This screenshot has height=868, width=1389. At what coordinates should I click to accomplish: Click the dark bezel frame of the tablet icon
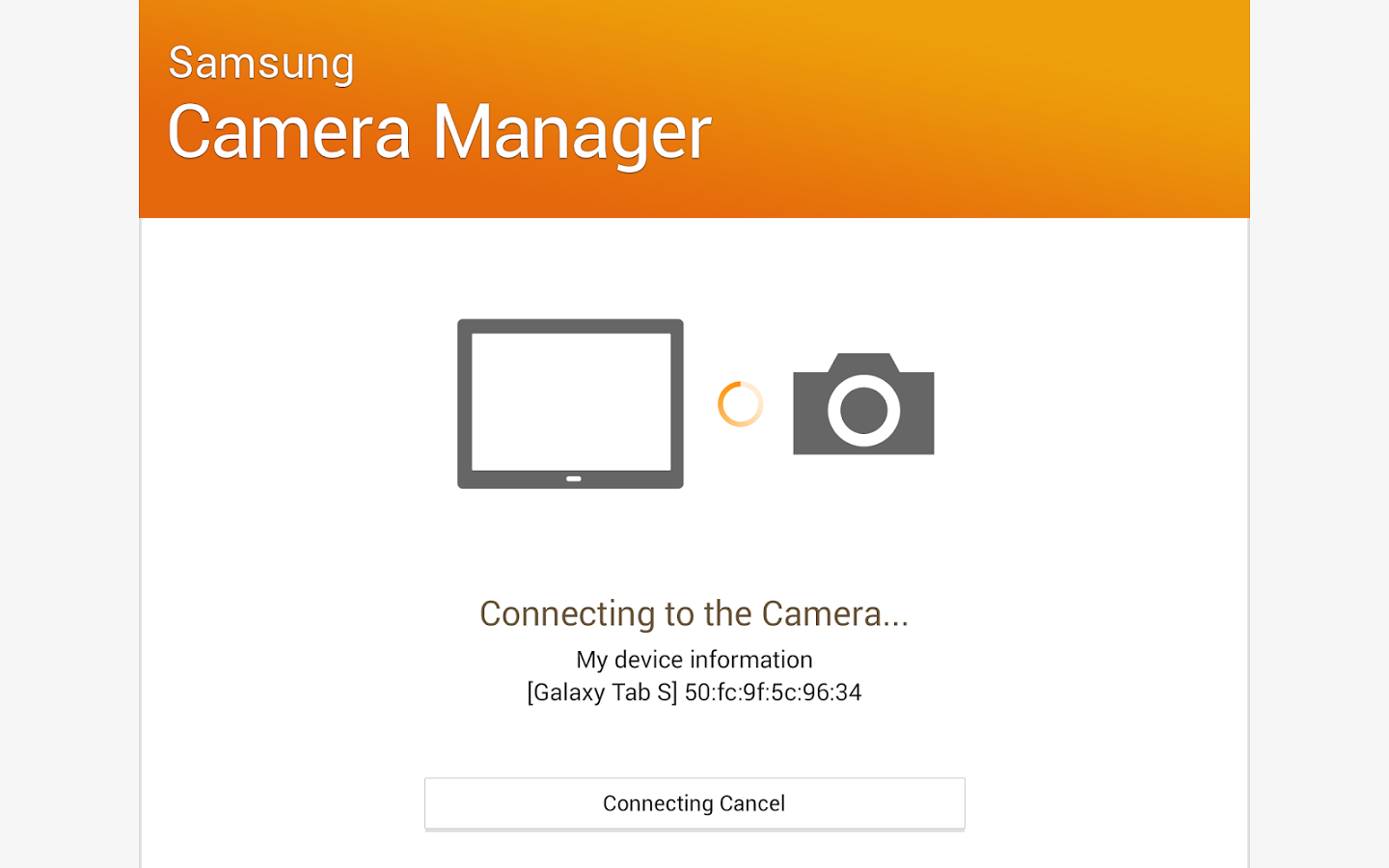(464, 404)
